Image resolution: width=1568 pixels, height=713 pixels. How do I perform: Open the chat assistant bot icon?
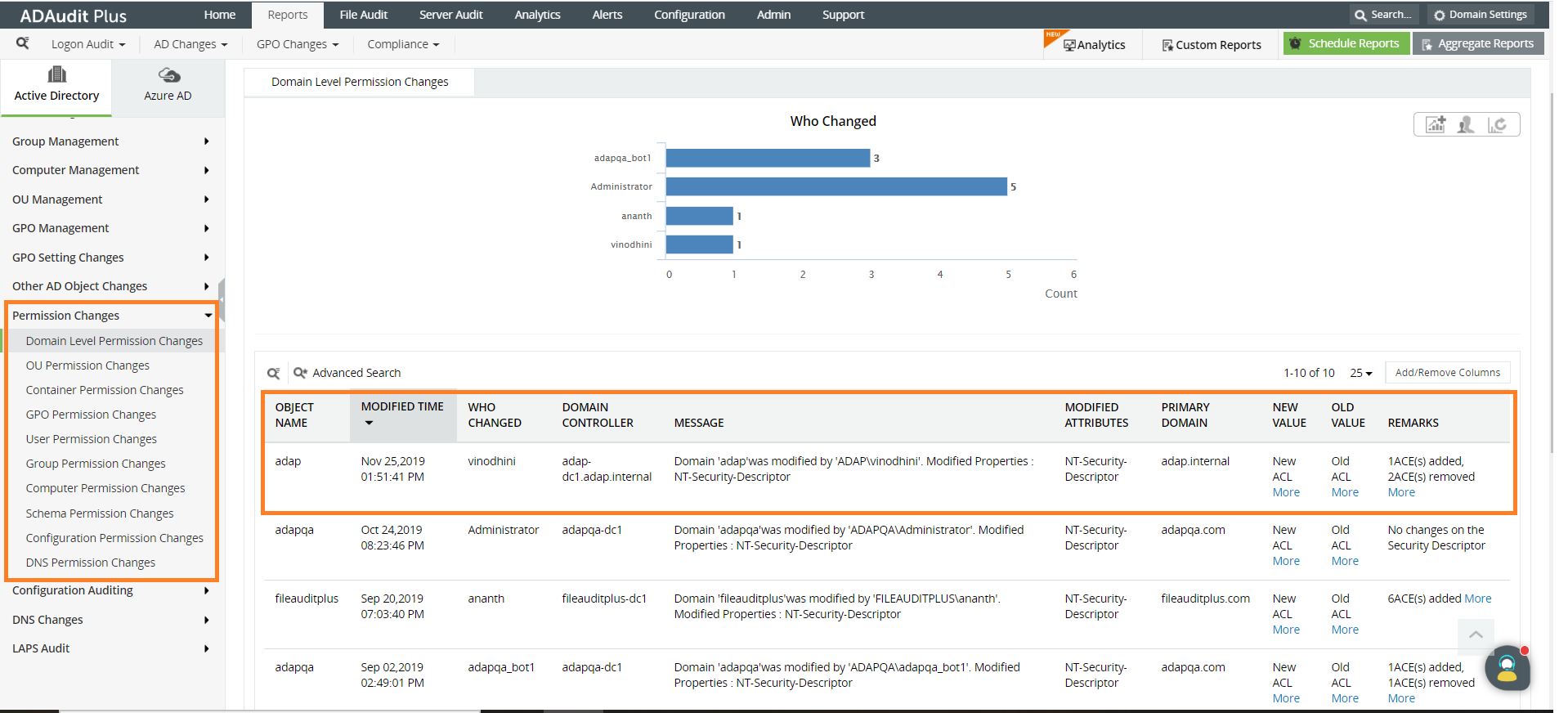[x=1507, y=668]
